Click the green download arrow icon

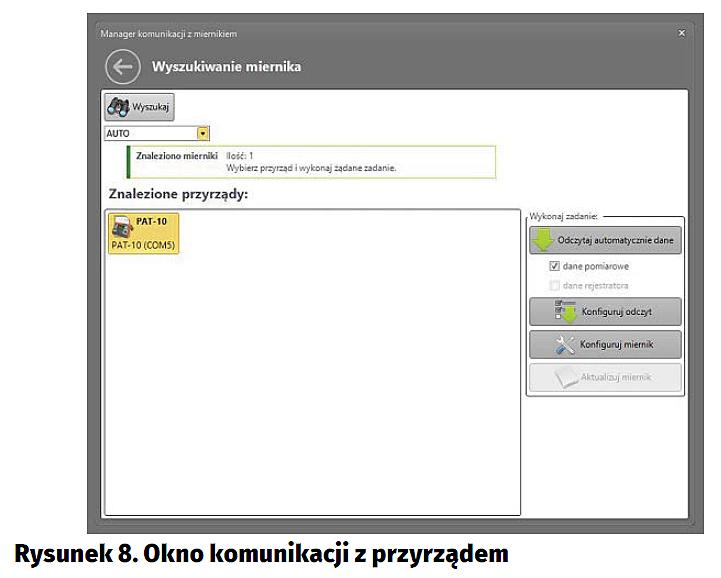[x=544, y=241]
